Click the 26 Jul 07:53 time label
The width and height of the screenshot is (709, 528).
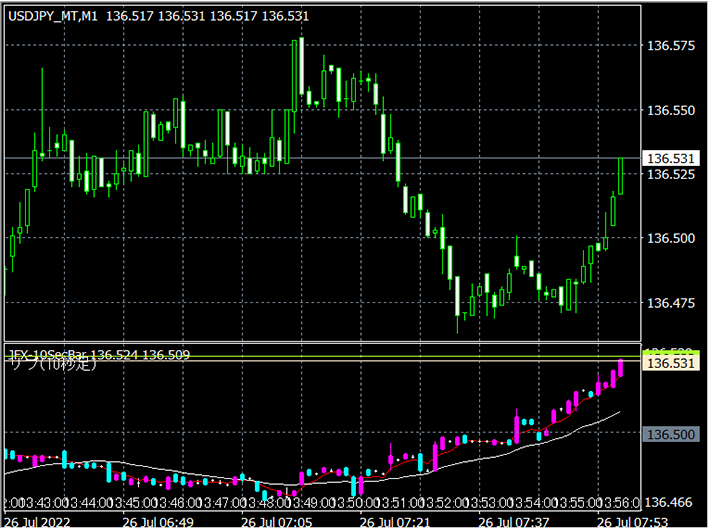coord(633,522)
